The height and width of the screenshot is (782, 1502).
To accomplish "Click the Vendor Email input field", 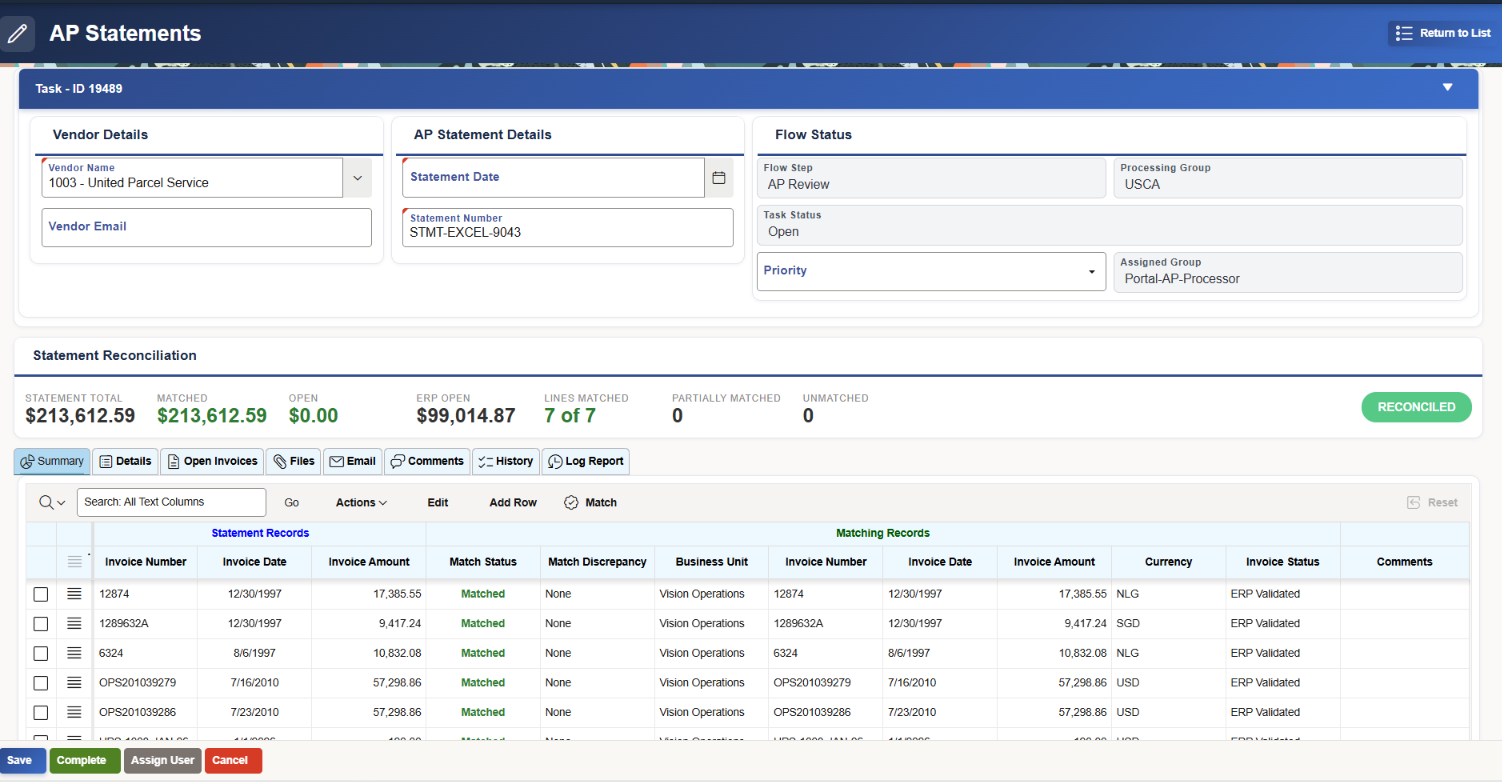I will (207, 227).
